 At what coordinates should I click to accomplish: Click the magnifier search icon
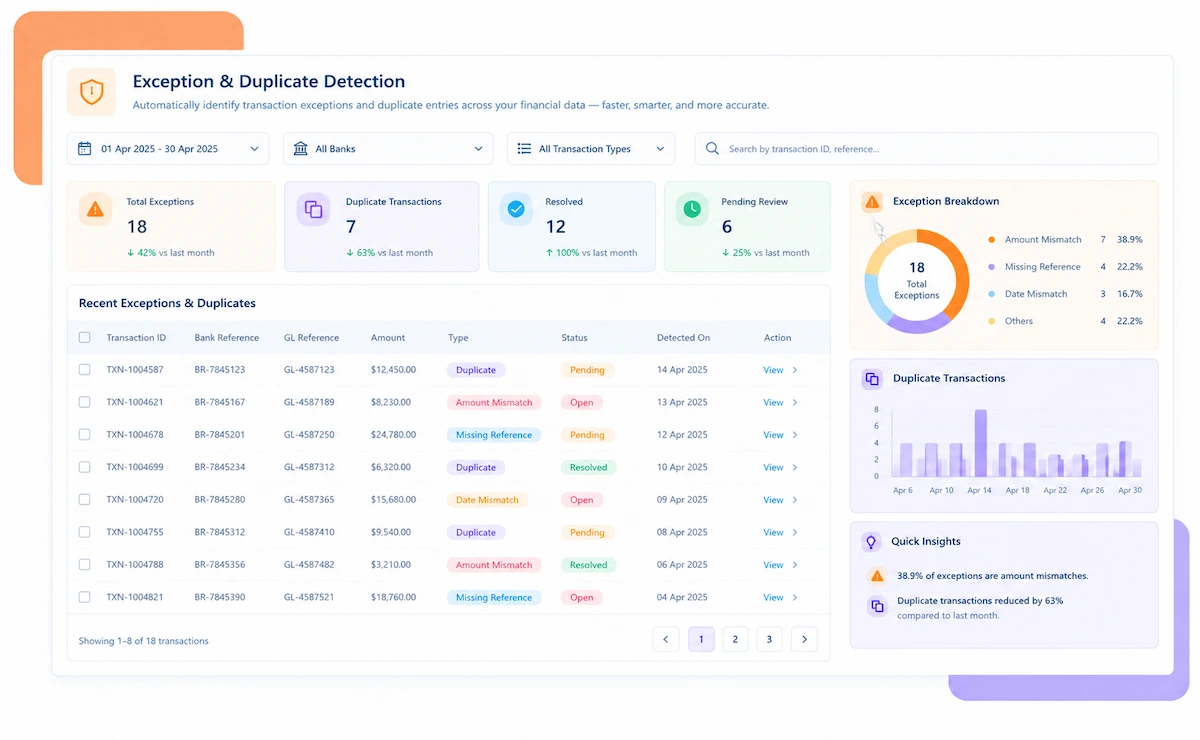pyautogui.click(x=713, y=149)
